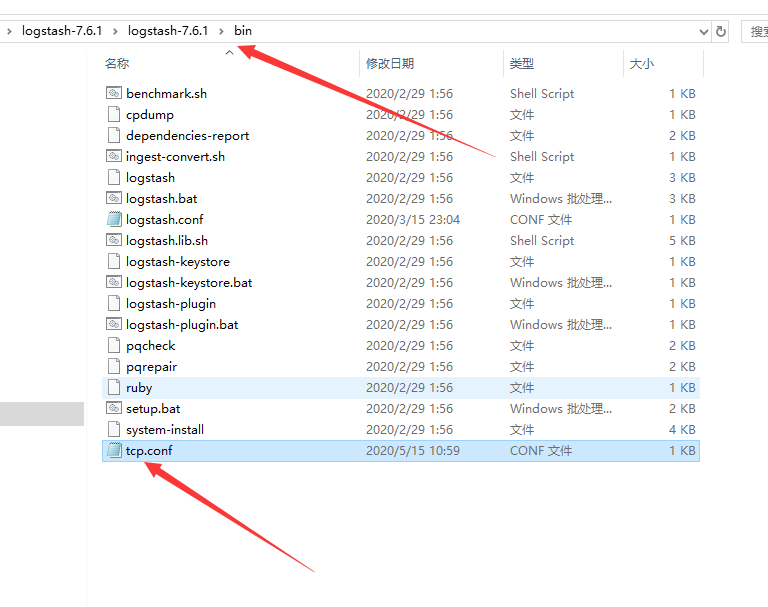Select the file name tcp.conf
Viewport: 768px width, 607px height.
pos(149,451)
